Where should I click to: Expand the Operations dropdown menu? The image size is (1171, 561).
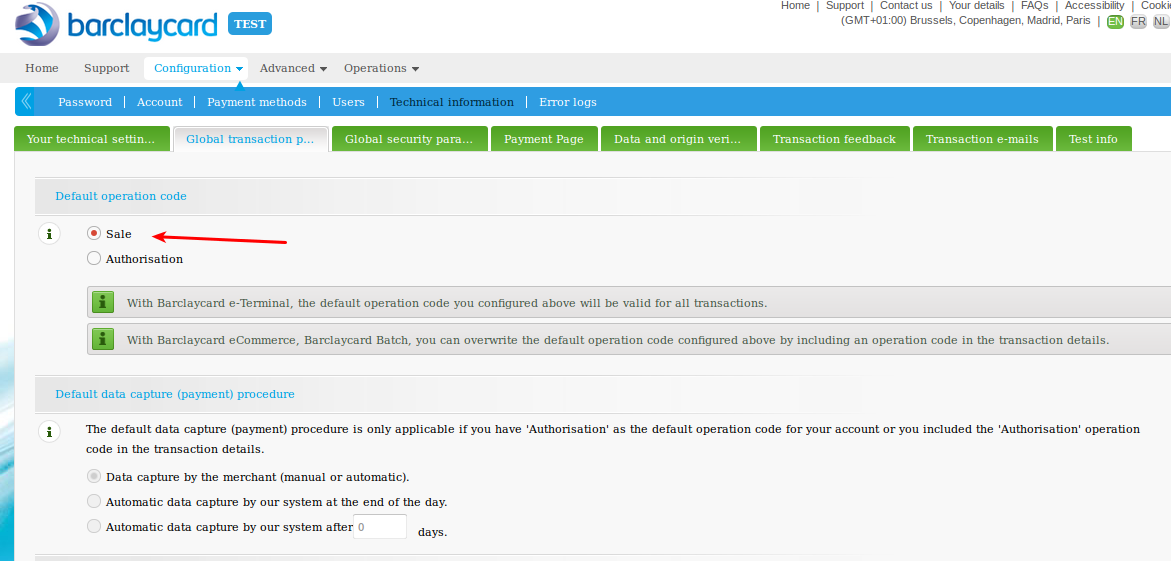(x=381, y=68)
